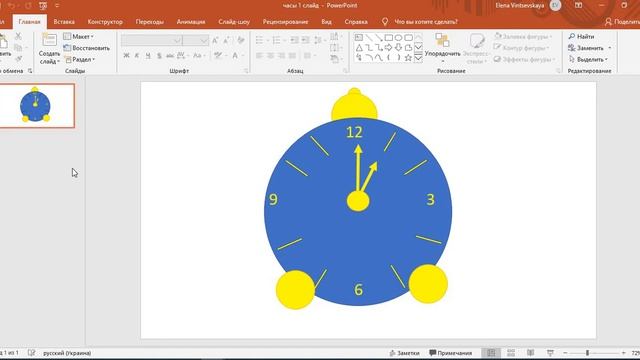
Task: Open Контур фигуры outline dropdown
Action: pyautogui.click(x=521, y=48)
